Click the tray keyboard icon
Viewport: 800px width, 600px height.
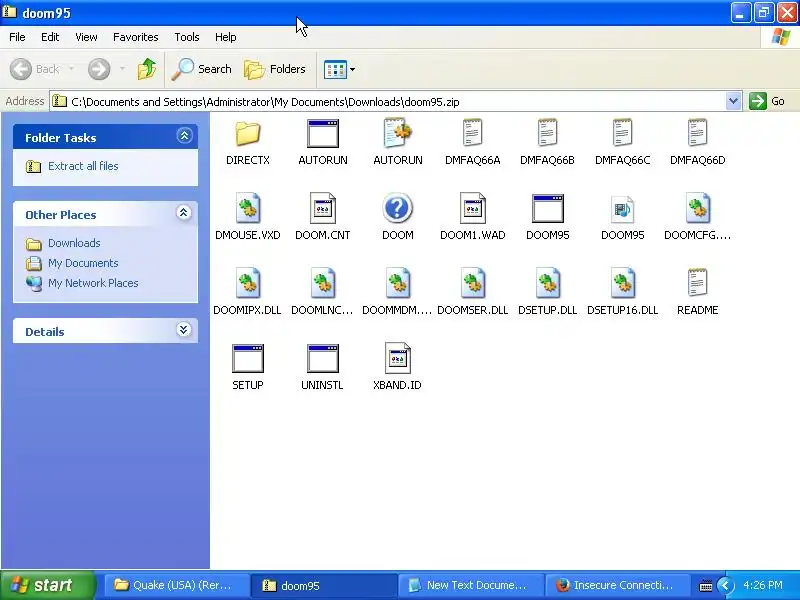[706, 586]
